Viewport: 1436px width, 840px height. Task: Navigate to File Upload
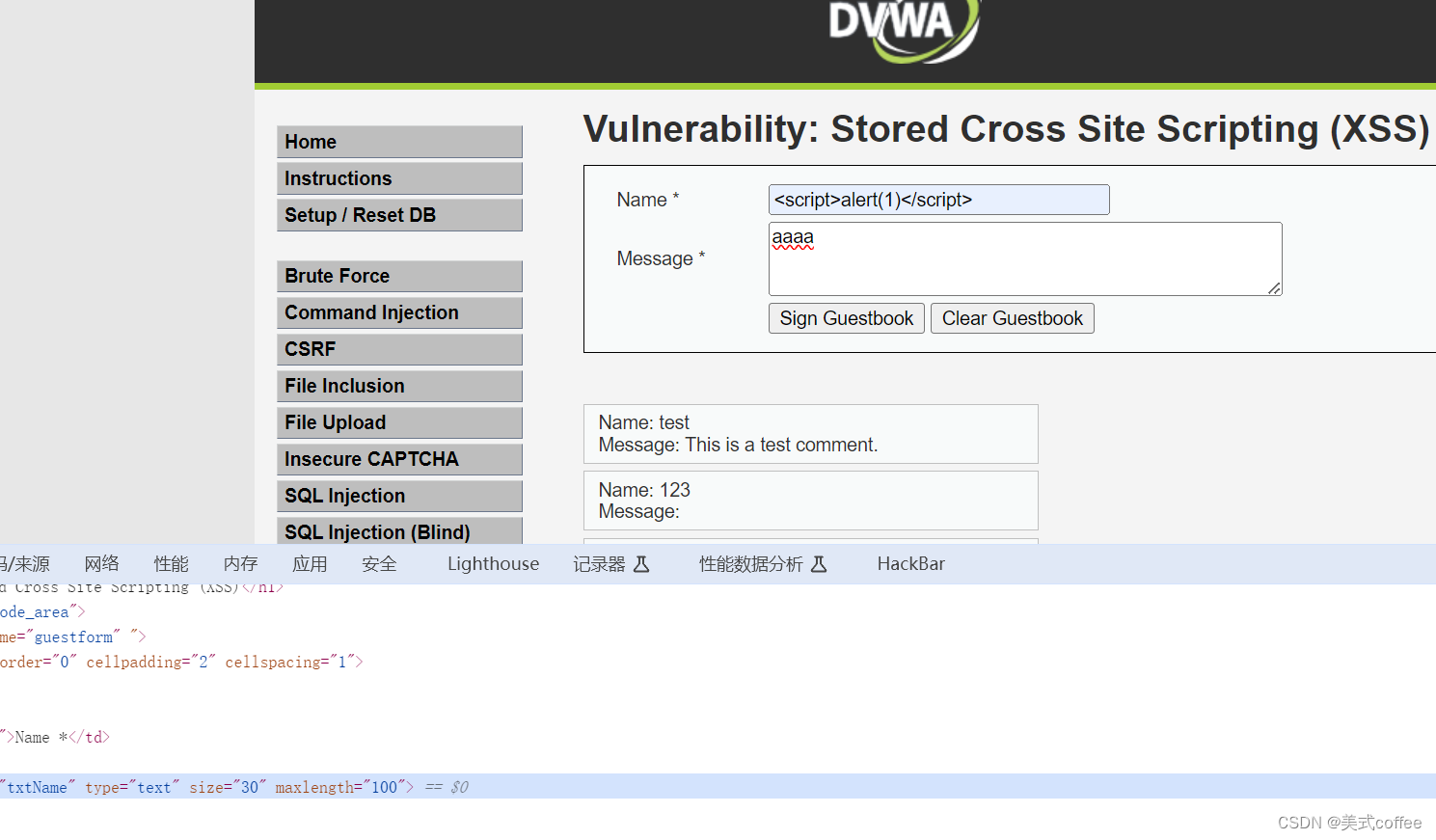[x=399, y=422]
